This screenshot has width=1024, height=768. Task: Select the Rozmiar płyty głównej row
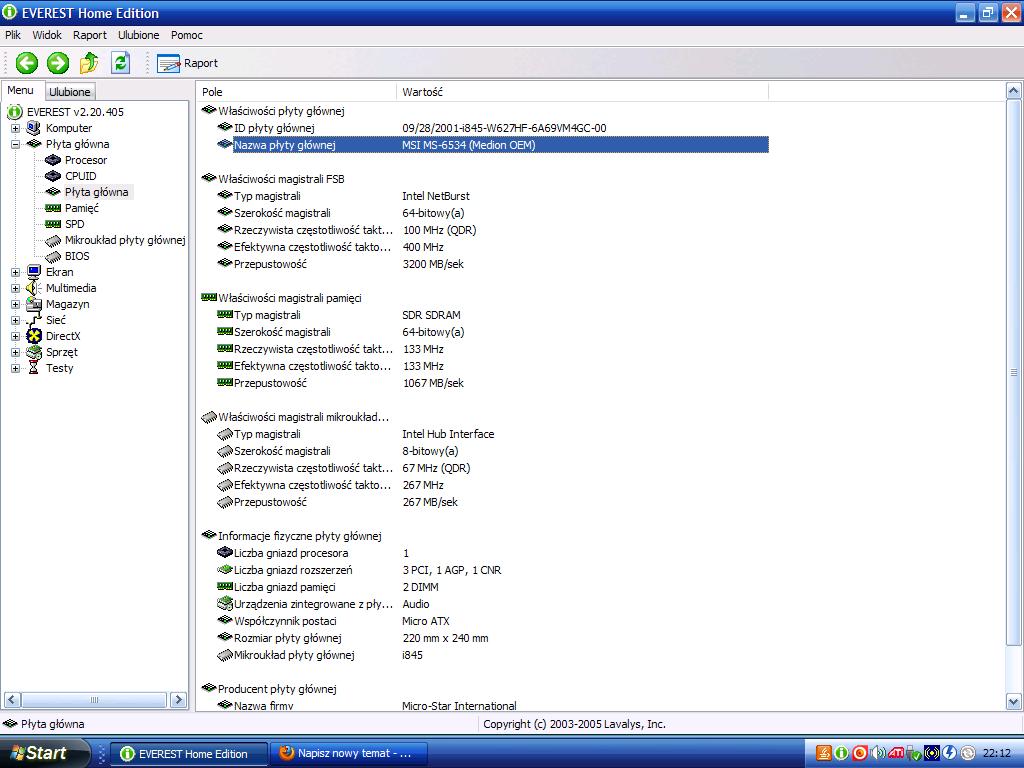tap(485, 638)
